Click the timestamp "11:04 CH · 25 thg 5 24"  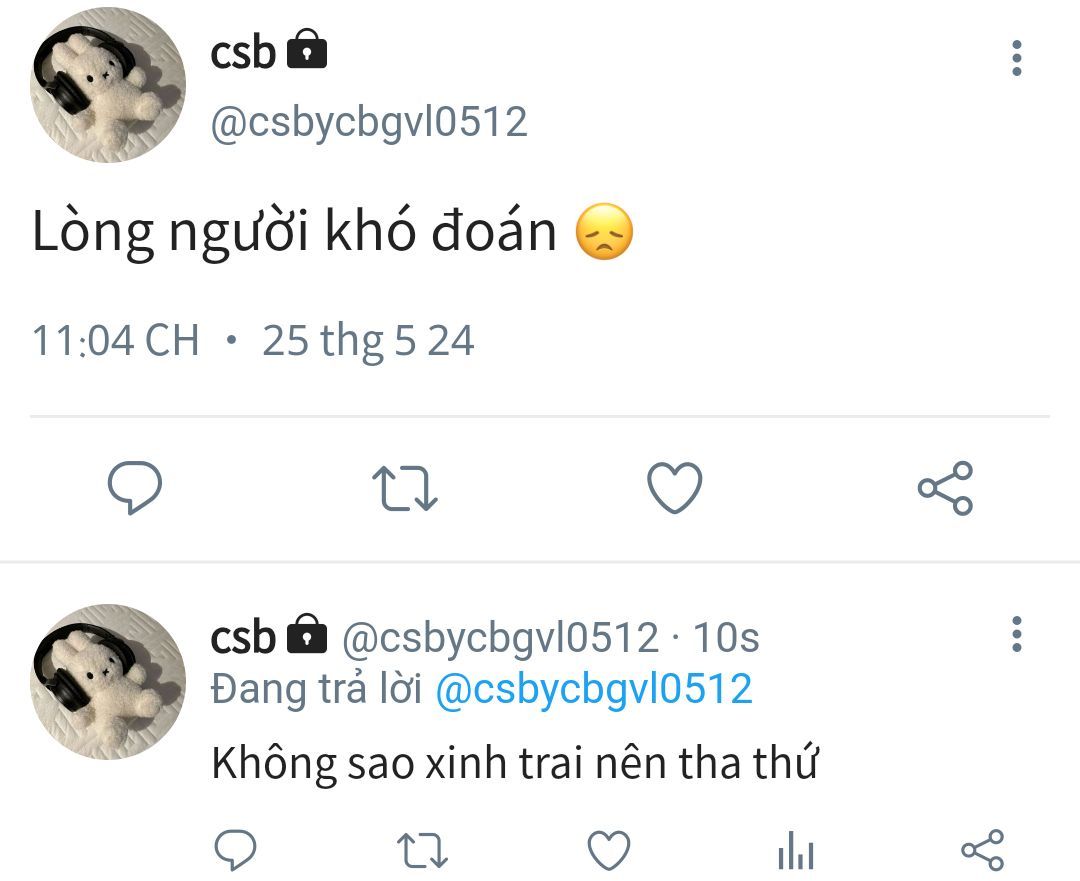[253, 340]
